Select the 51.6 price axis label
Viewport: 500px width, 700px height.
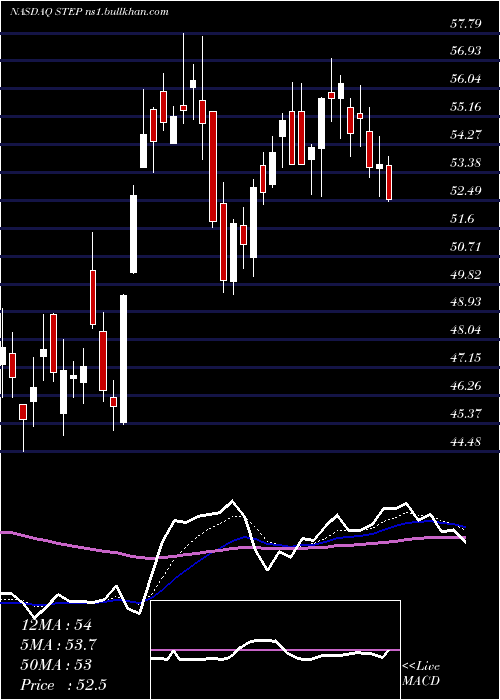pyautogui.click(x=462, y=218)
